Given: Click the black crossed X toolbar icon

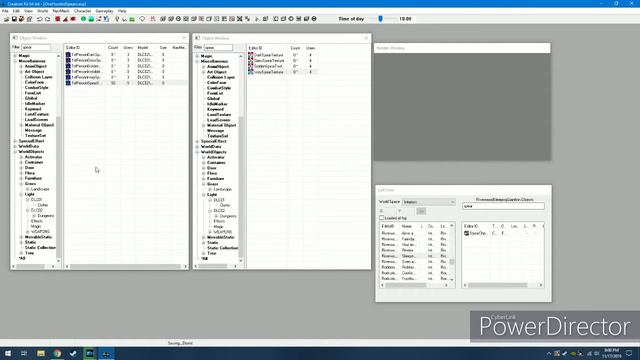Looking at the screenshot, I should pyautogui.click(x=240, y=19).
